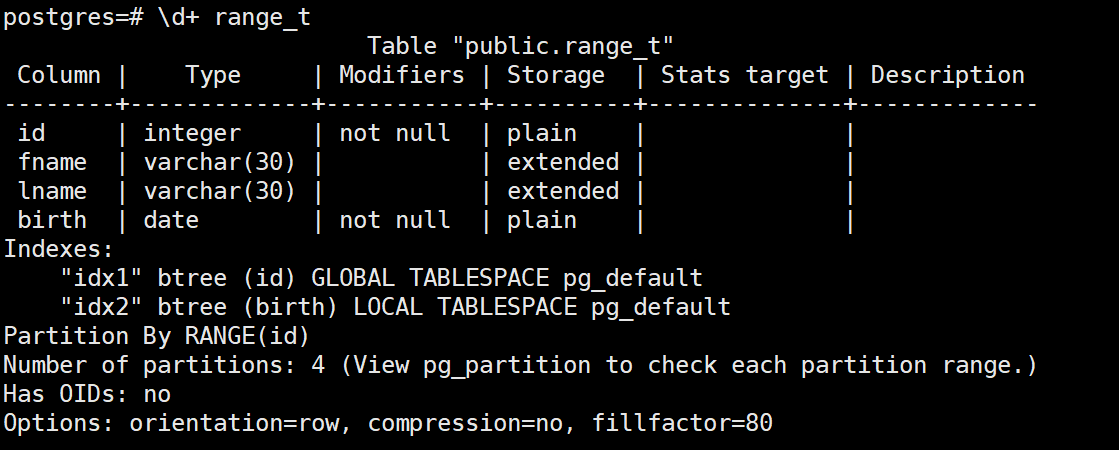Click the fillfactor=80 option
1119x450 pixels.
[682, 423]
